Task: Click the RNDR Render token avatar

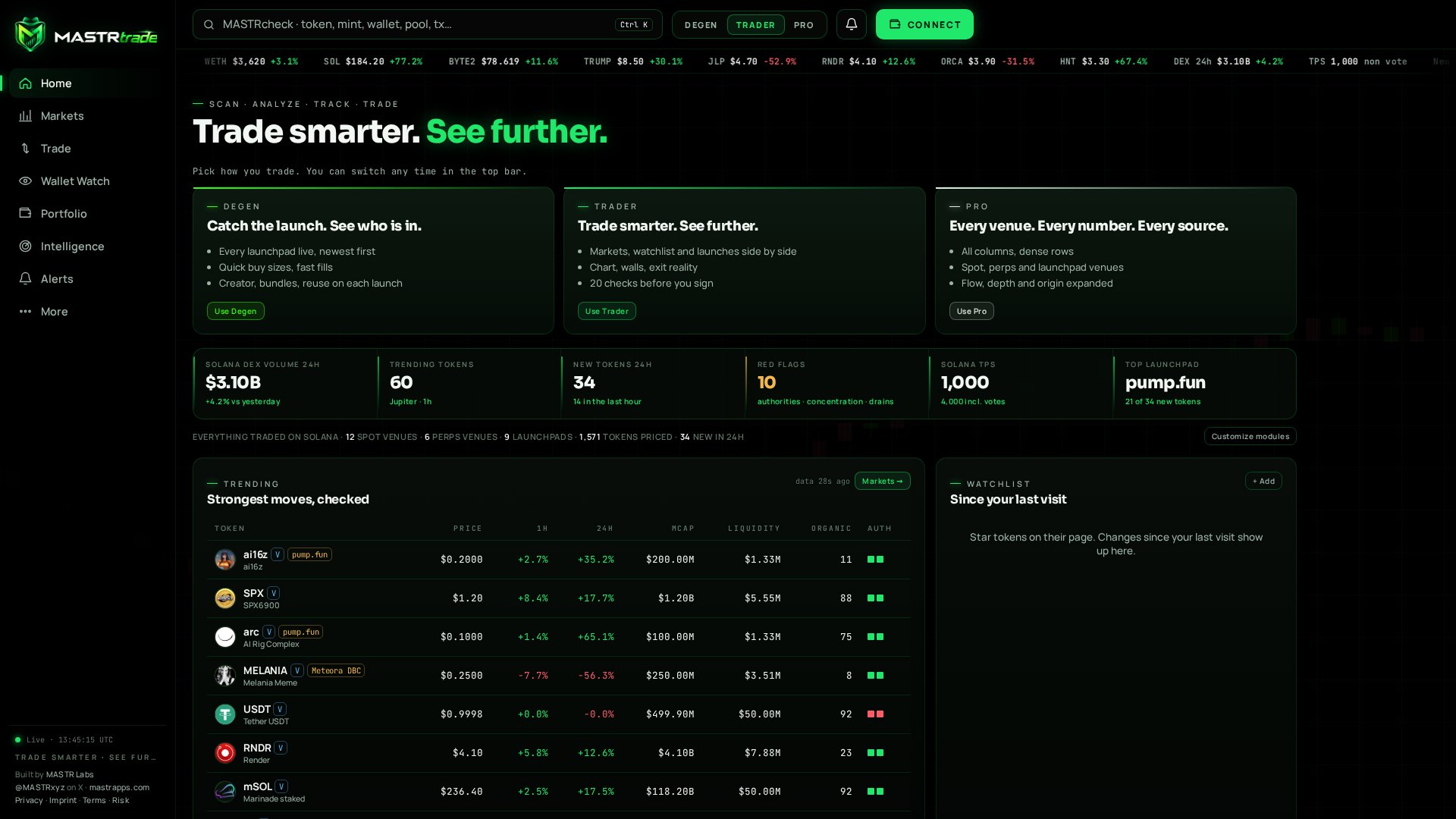Action: (225, 753)
